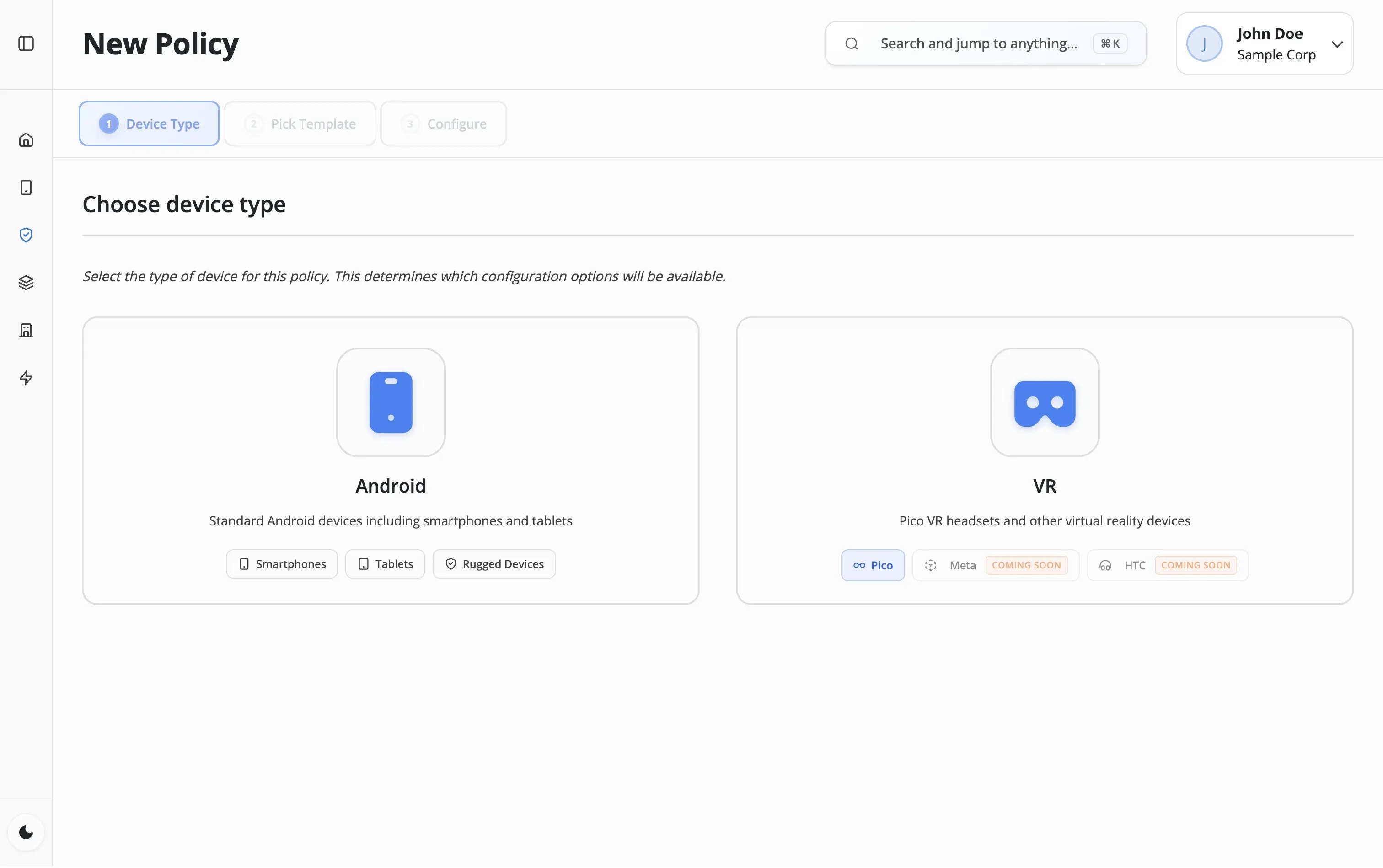
Task: Open the building organization icon in sidebar
Action: tap(26, 330)
